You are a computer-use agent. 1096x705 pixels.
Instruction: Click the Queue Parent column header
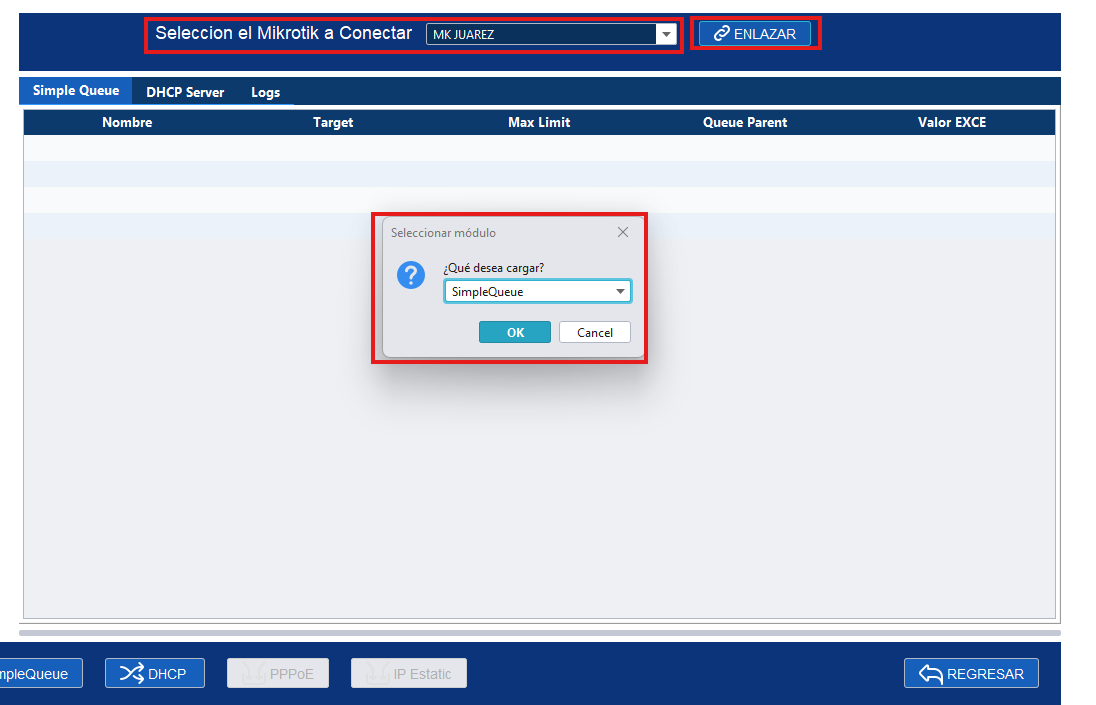click(745, 122)
